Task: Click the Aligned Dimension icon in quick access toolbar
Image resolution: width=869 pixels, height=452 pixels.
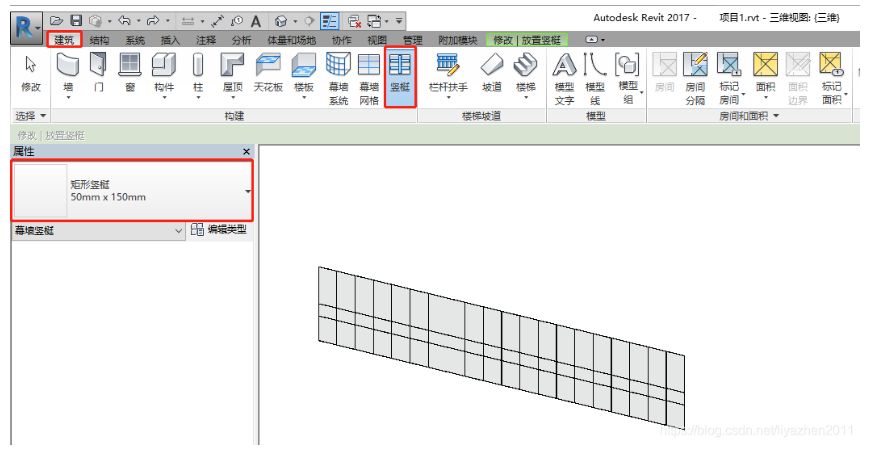Action: 217,21
